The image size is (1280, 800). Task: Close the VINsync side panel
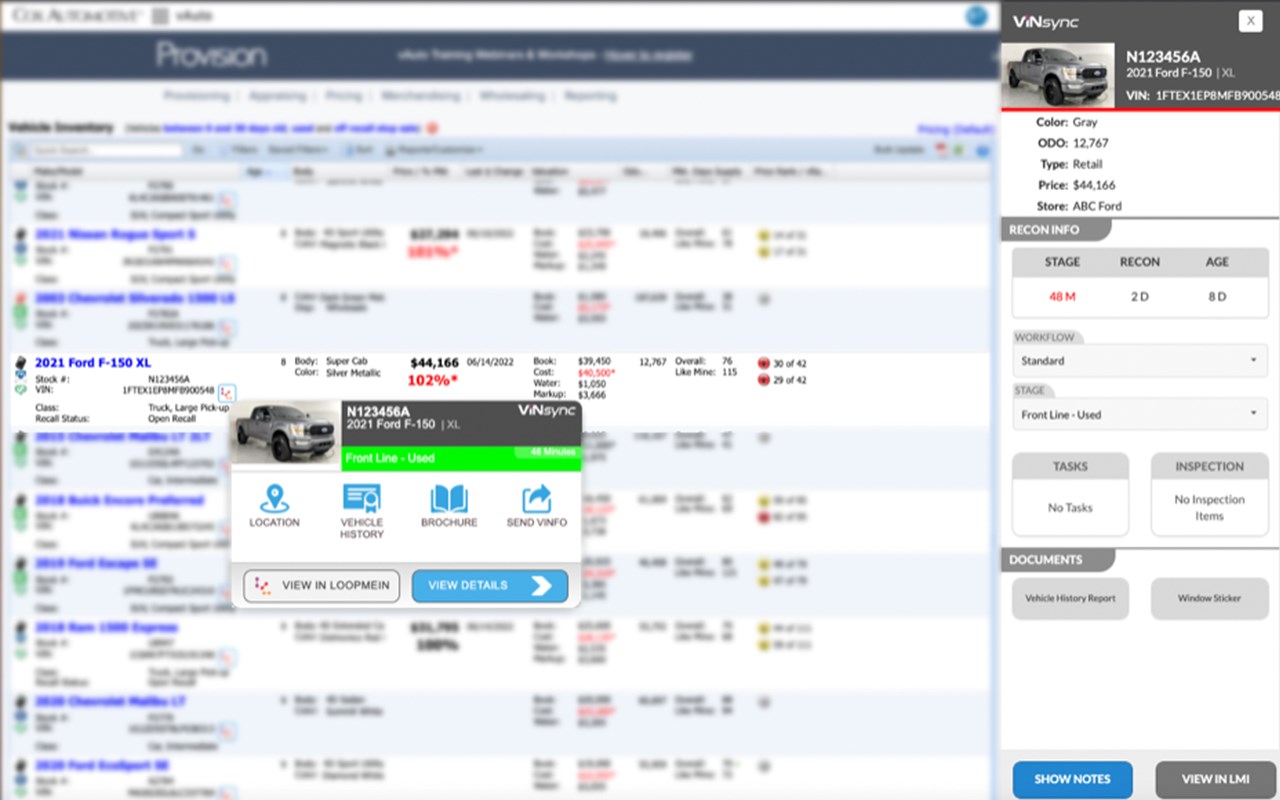coord(1250,21)
